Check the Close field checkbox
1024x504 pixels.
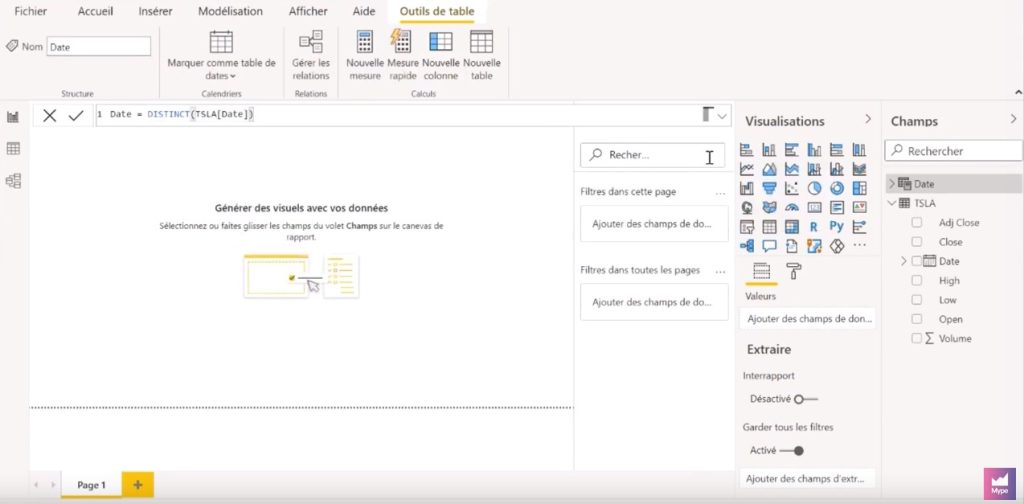(x=917, y=242)
